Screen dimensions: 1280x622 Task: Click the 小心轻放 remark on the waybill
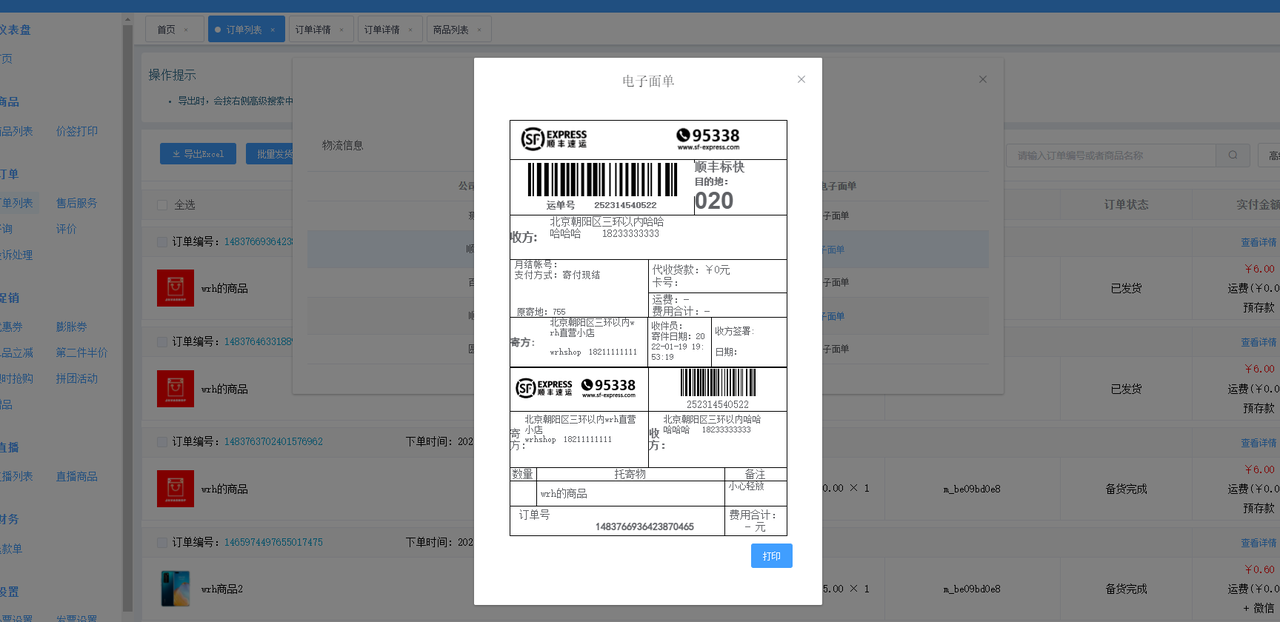point(746,486)
